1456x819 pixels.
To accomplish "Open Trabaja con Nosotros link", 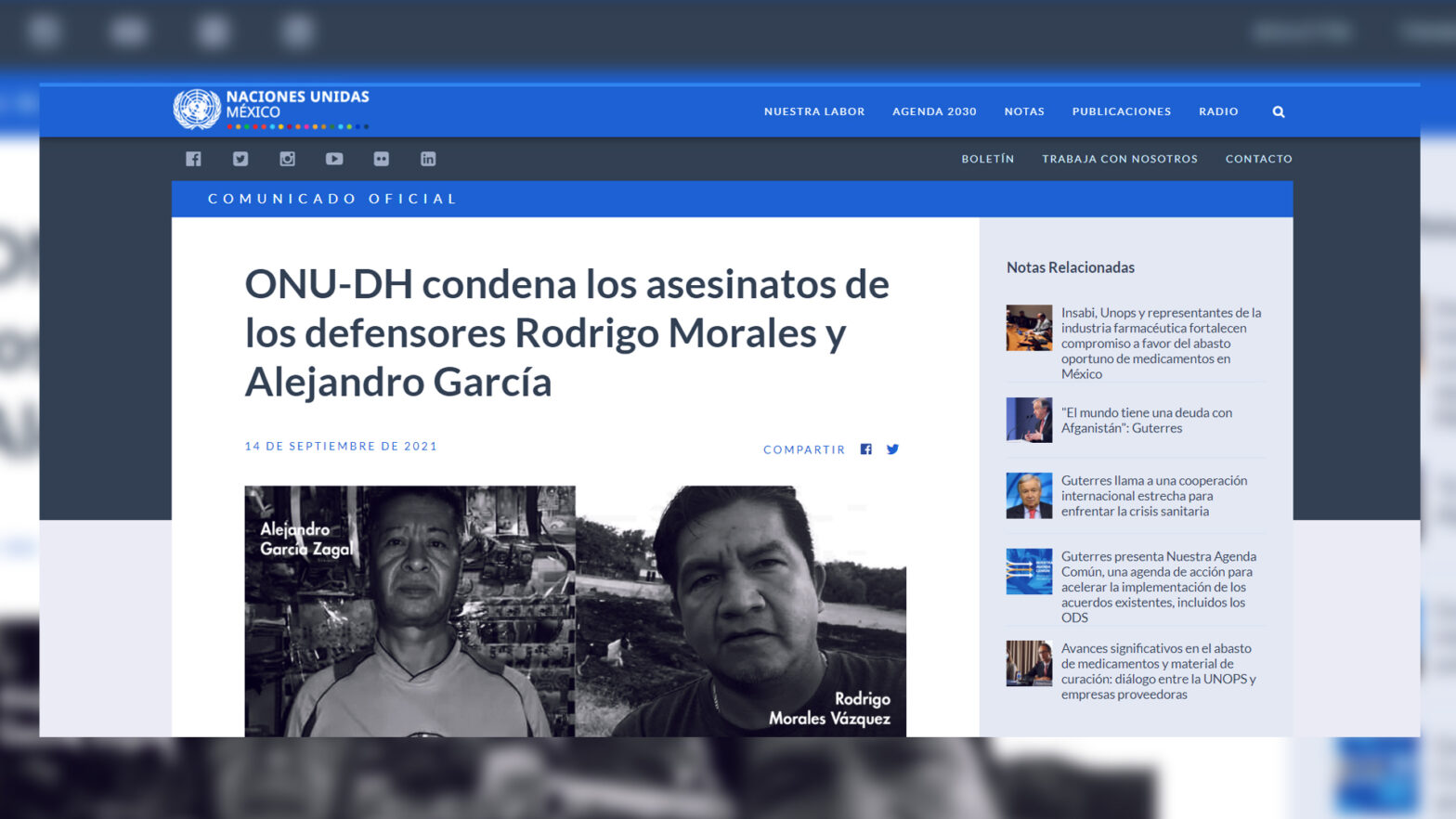I will (x=1120, y=159).
